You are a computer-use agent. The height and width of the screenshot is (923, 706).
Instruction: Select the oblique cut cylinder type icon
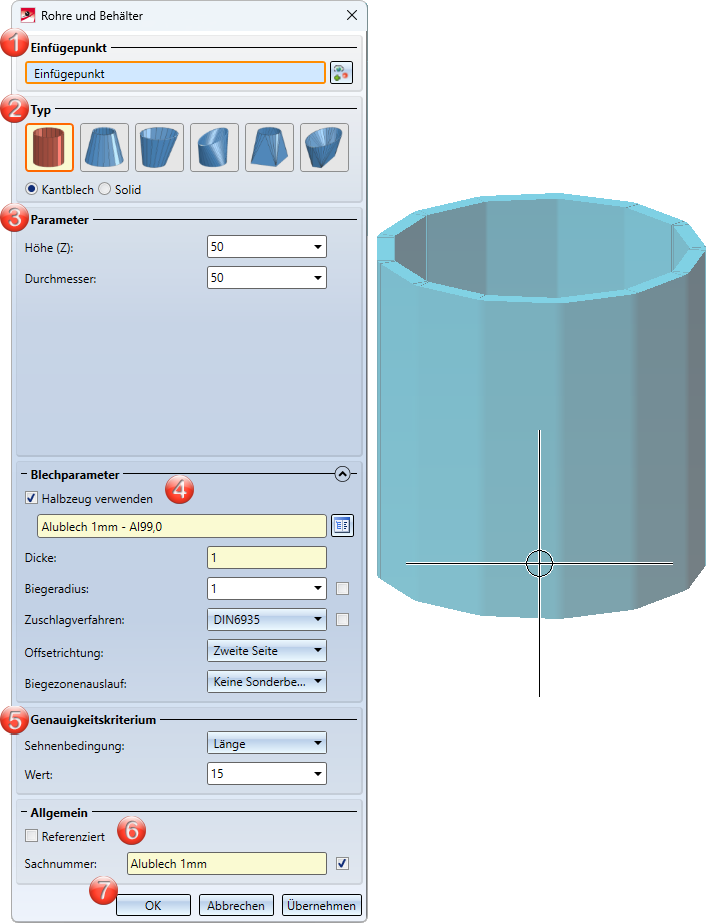[214, 147]
